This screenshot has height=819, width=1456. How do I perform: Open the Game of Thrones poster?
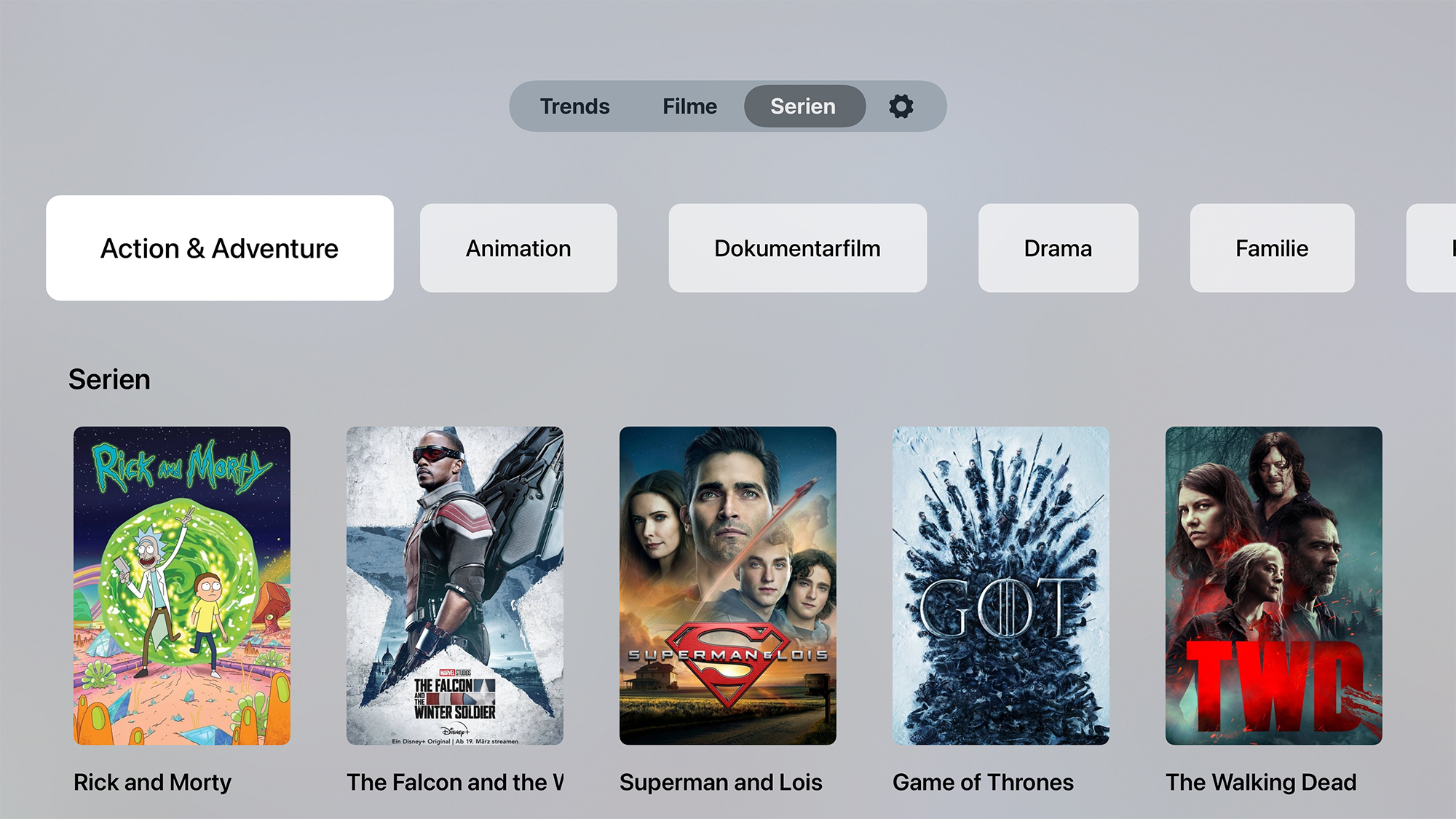(x=1001, y=586)
